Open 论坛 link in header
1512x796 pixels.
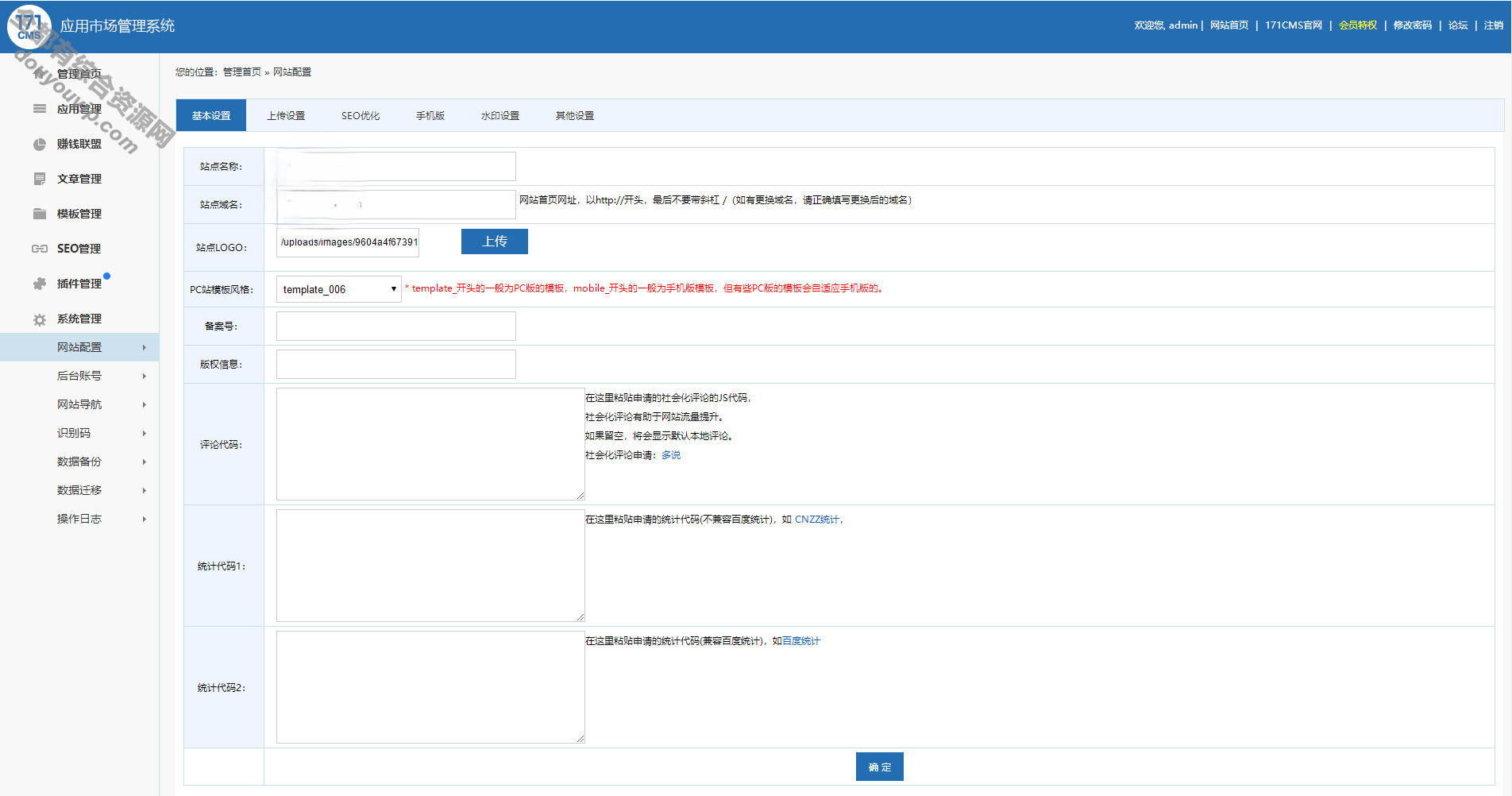pyautogui.click(x=1458, y=25)
